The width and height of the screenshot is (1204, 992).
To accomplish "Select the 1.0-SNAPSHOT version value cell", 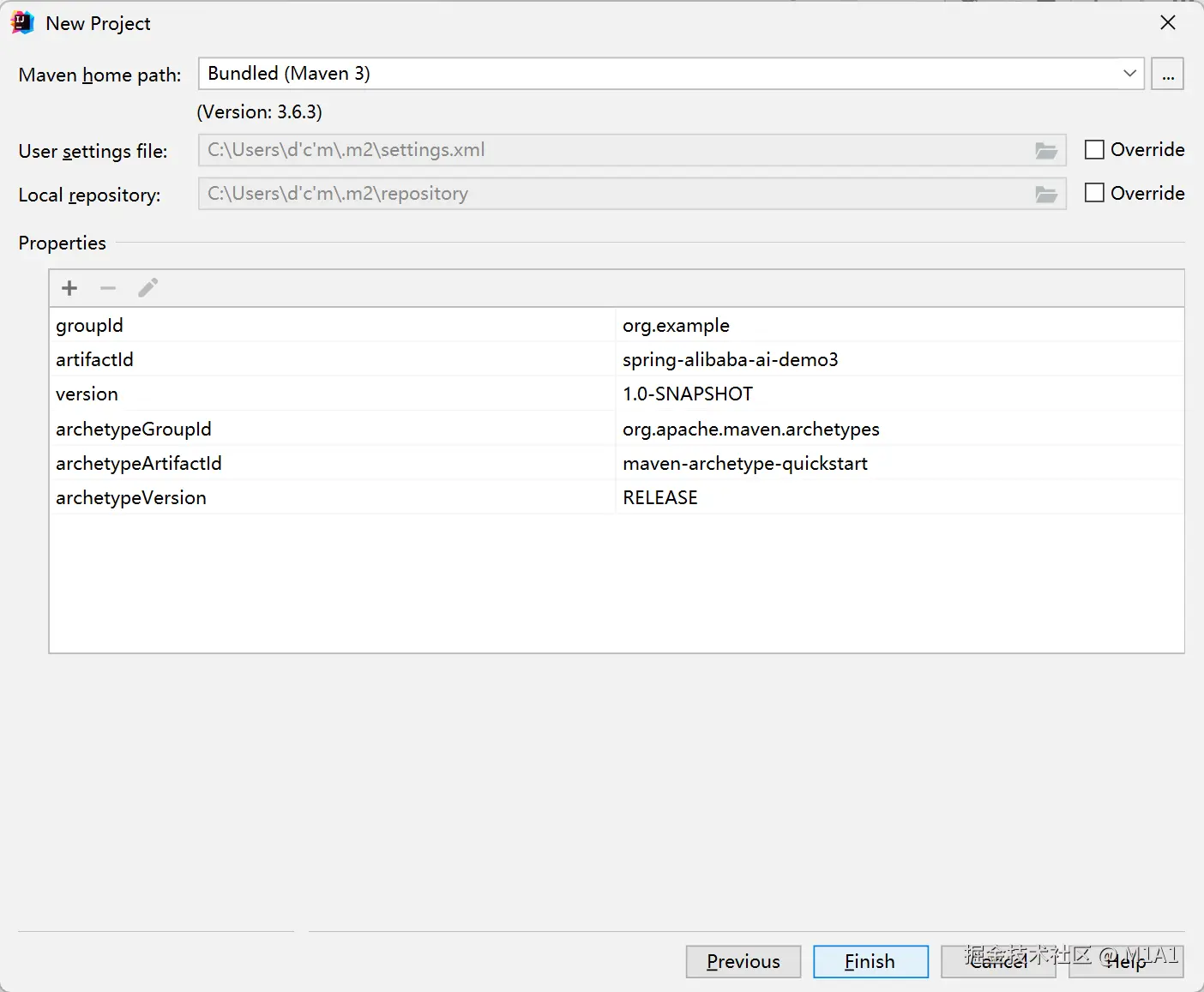I will click(900, 394).
